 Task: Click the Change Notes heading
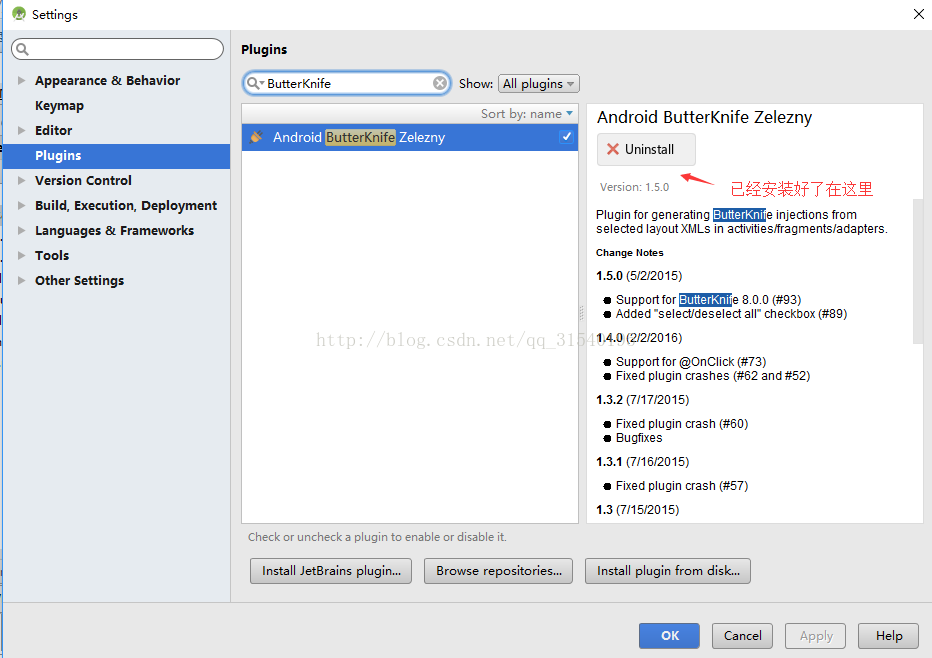point(629,253)
